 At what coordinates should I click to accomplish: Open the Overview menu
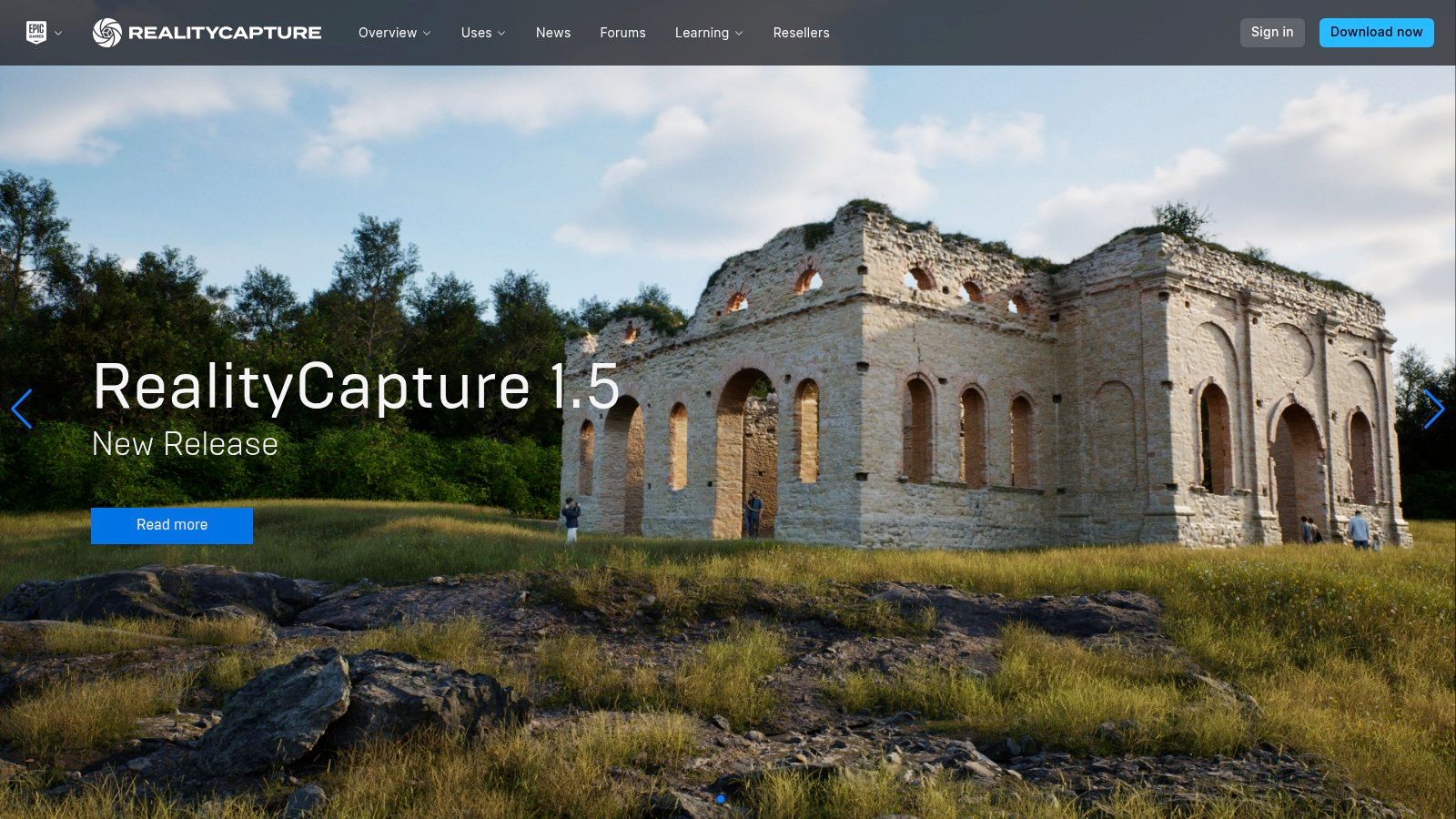point(394,33)
